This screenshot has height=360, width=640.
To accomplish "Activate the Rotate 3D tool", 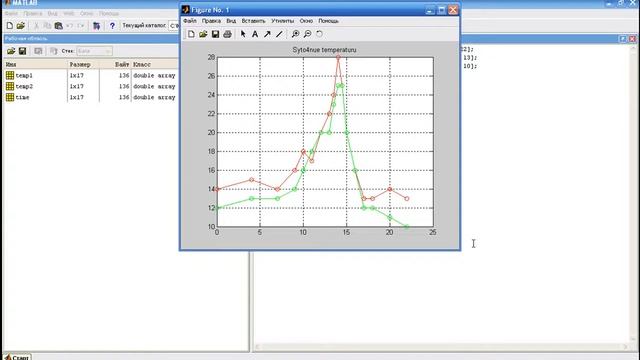I will 319,34.
